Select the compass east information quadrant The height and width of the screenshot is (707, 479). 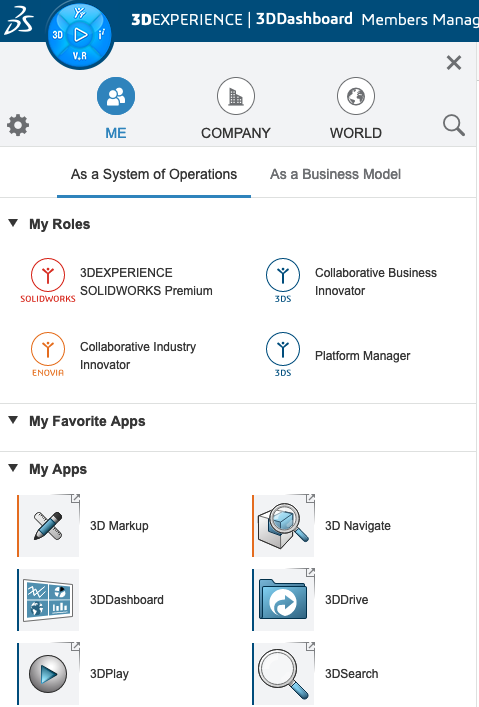pyautogui.click(x=102, y=35)
